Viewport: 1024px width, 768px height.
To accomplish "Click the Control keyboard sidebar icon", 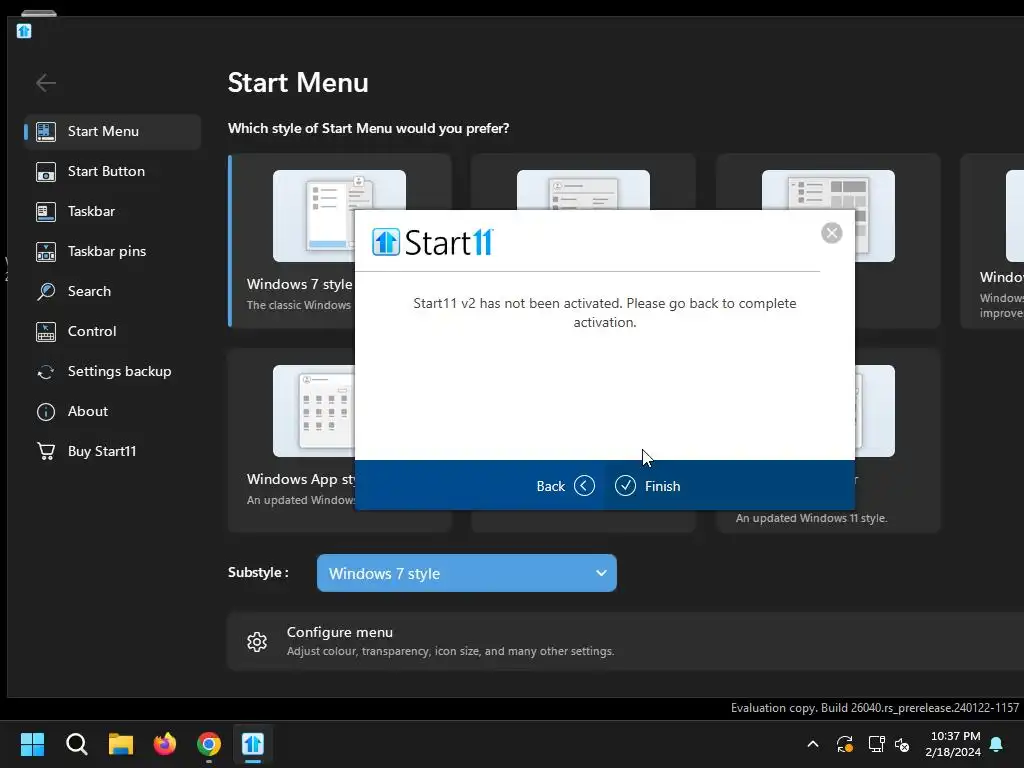I will (46, 332).
